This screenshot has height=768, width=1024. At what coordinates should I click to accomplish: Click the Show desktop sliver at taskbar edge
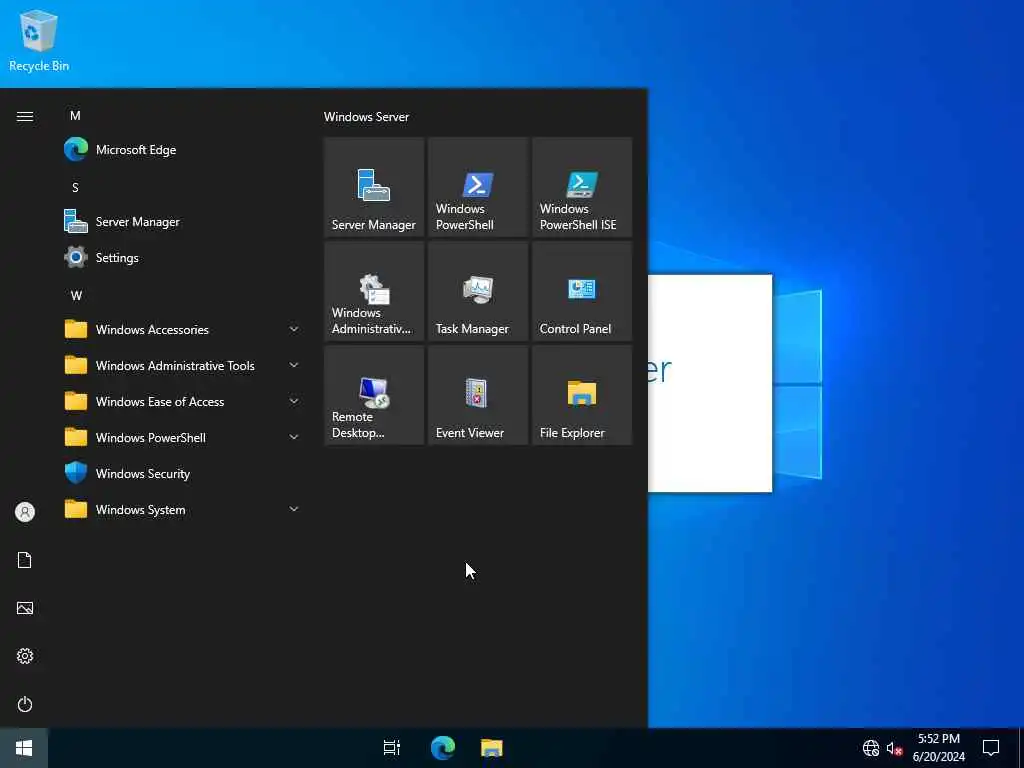(x=1021, y=748)
